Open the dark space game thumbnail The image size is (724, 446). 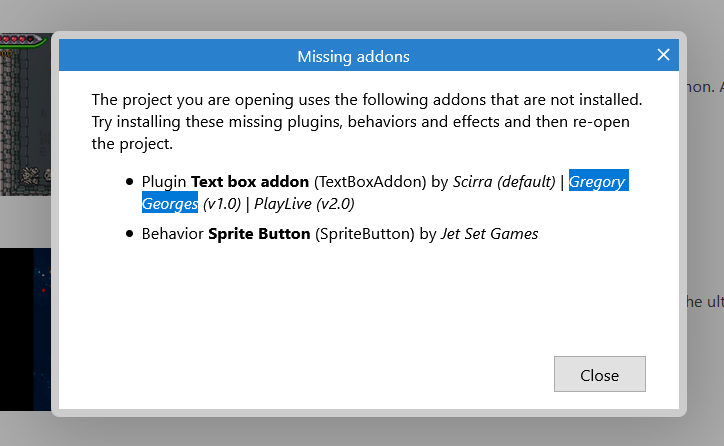pos(25,329)
